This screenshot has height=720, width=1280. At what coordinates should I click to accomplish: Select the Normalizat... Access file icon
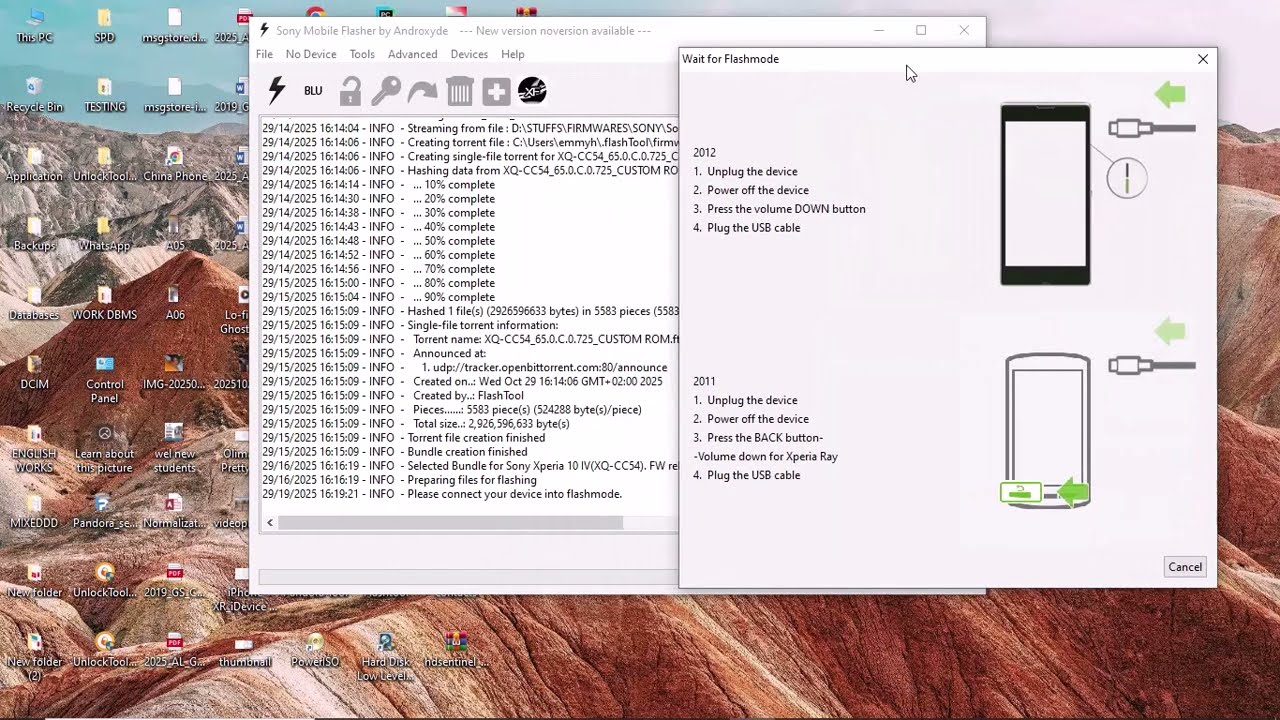[174, 511]
